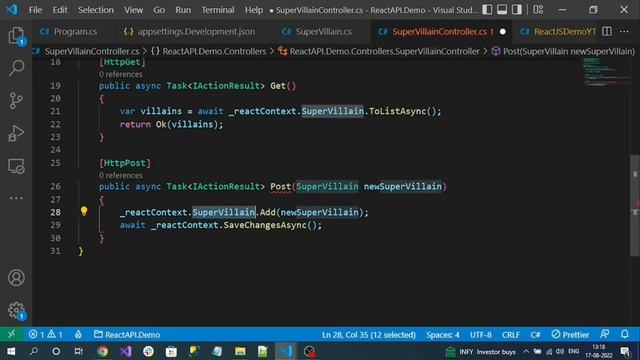The width and height of the screenshot is (640, 360).
Task: Toggle the primary side bar layout icon
Action: point(487,9)
